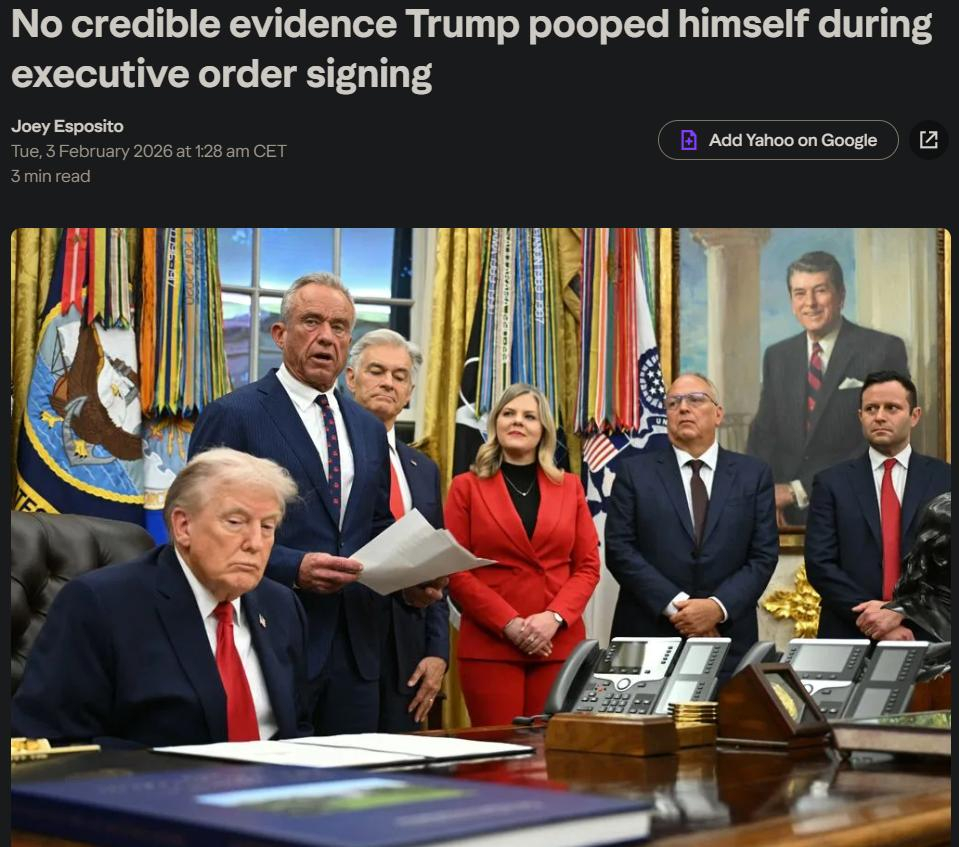Click the far-right man with red tie
The width and height of the screenshot is (959, 847).
[x=878, y=508]
